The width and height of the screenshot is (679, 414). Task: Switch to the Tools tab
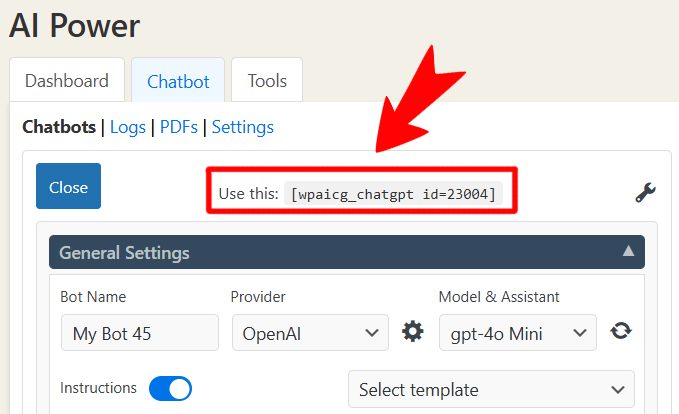click(267, 81)
